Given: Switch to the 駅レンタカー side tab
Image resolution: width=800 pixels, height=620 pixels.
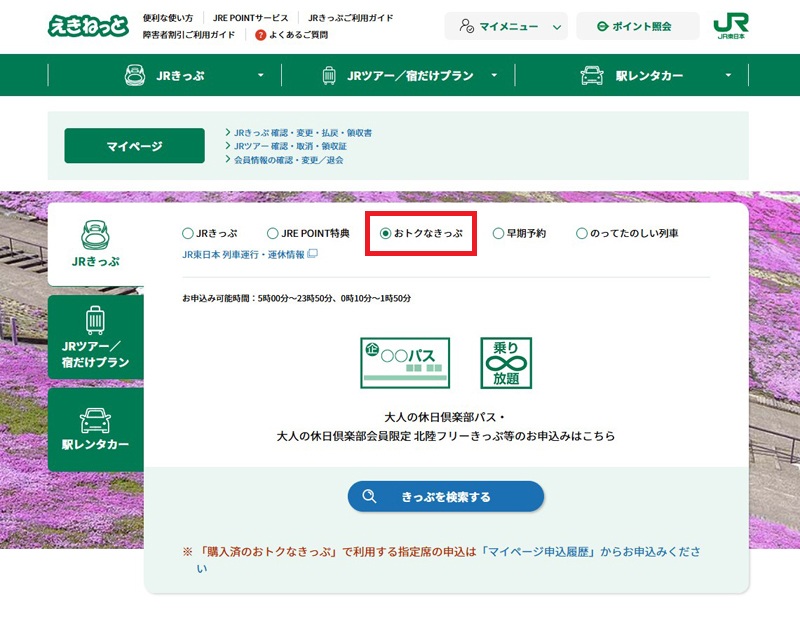Looking at the screenshot, I should [x=95, y=429].
